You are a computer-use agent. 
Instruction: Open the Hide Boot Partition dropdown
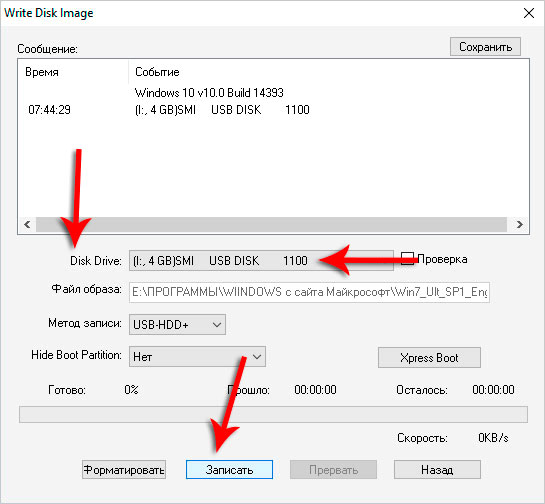(197, 357)
